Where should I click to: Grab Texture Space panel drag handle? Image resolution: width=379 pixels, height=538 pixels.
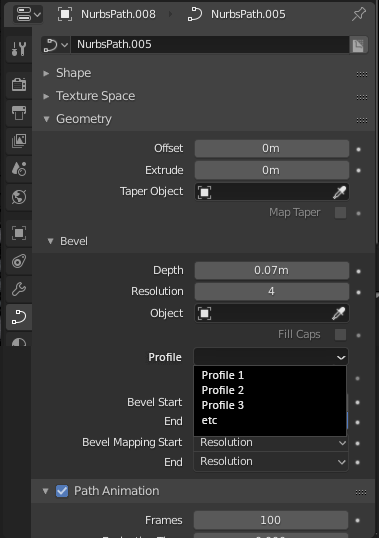coord(362,97)
